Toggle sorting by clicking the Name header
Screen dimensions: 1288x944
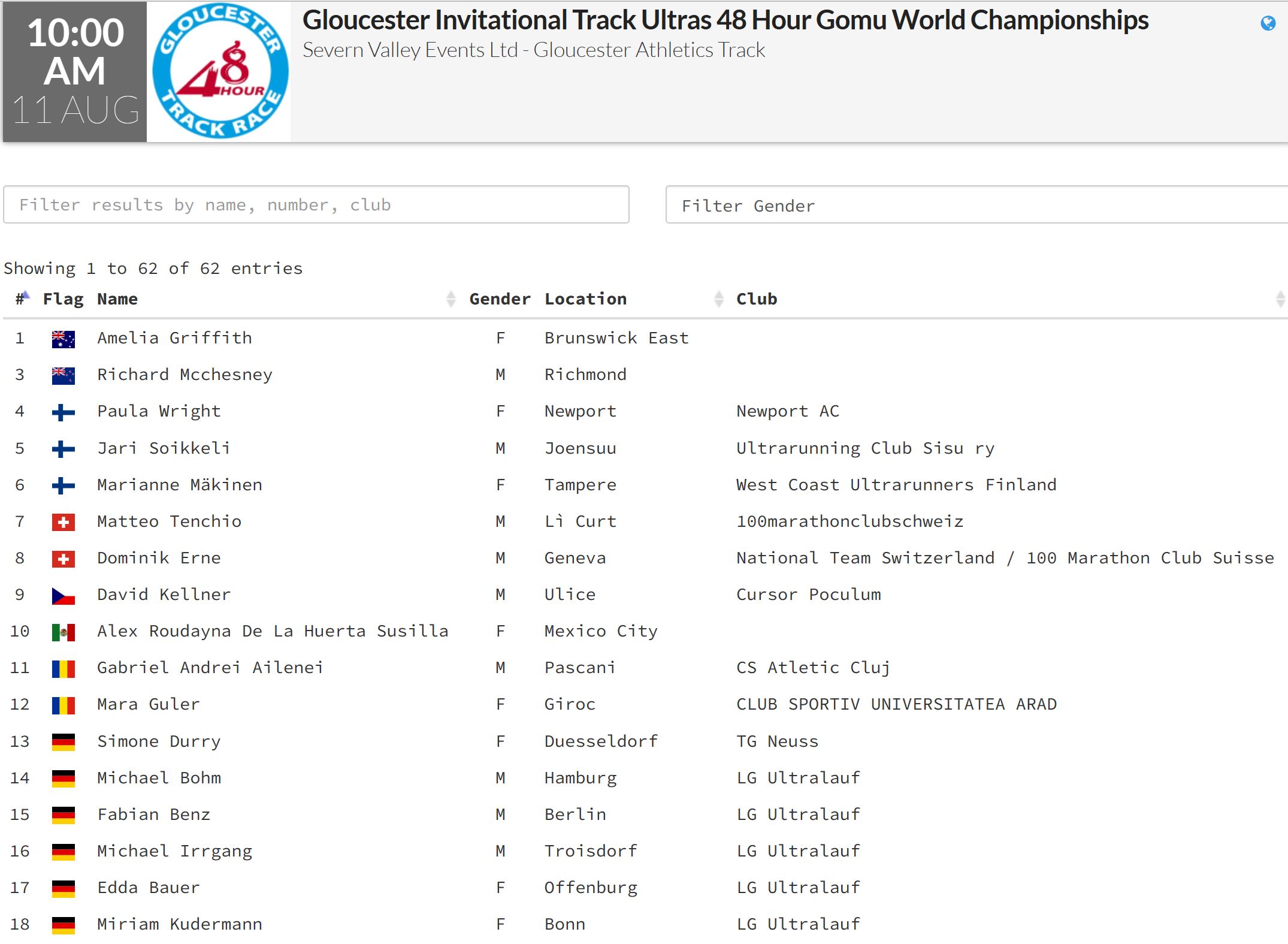point(117,298)
